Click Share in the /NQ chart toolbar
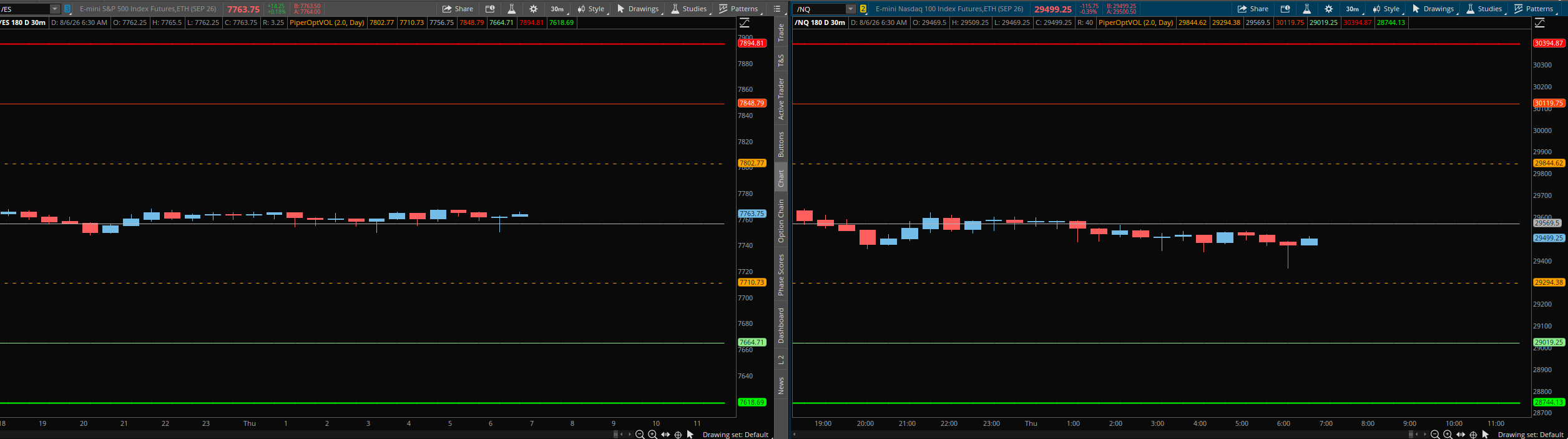This screenshot has width=1568, height=439. [x=1253, y=9]
